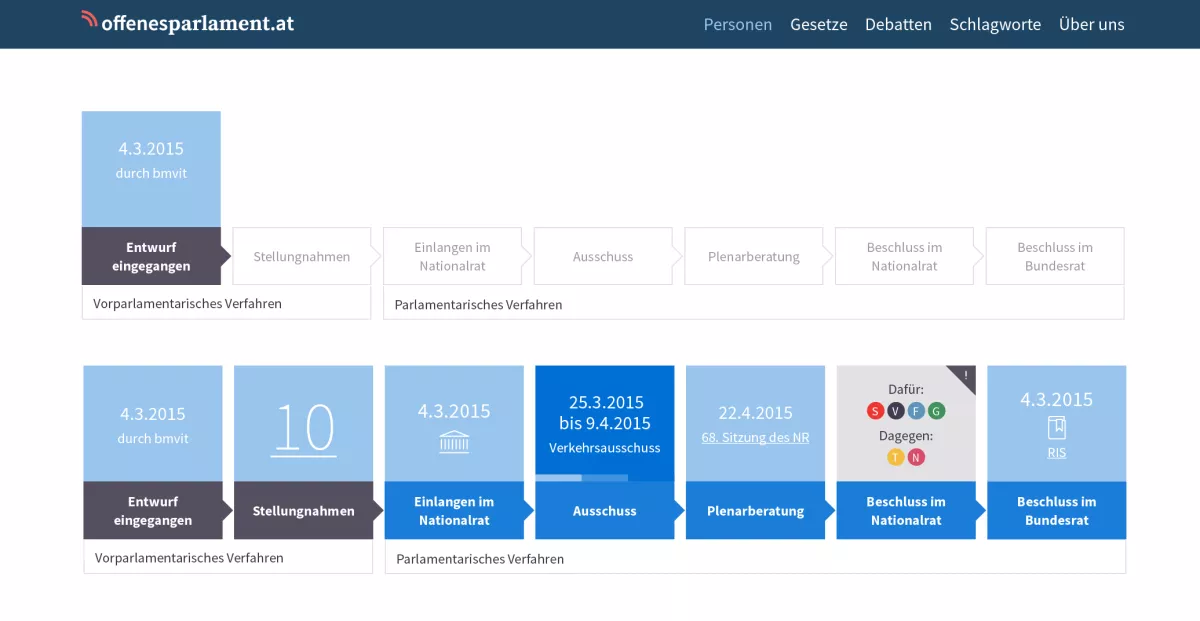Click the RSS feed icon beside the logo
Screen dimensions: 1200x621
tap(88, 17)
